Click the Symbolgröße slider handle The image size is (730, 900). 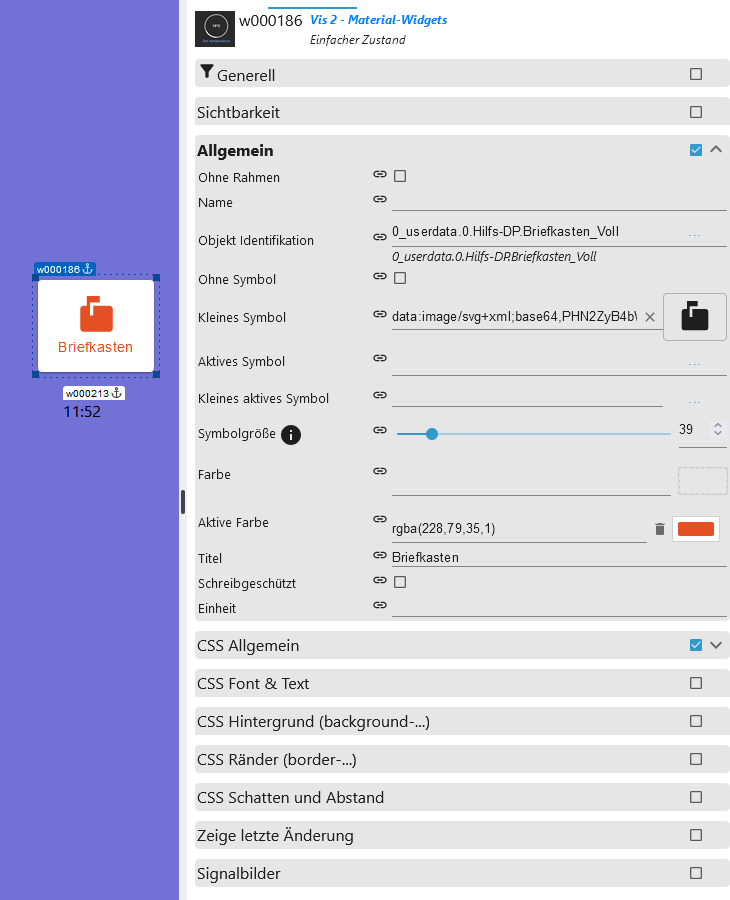point(432,434)
